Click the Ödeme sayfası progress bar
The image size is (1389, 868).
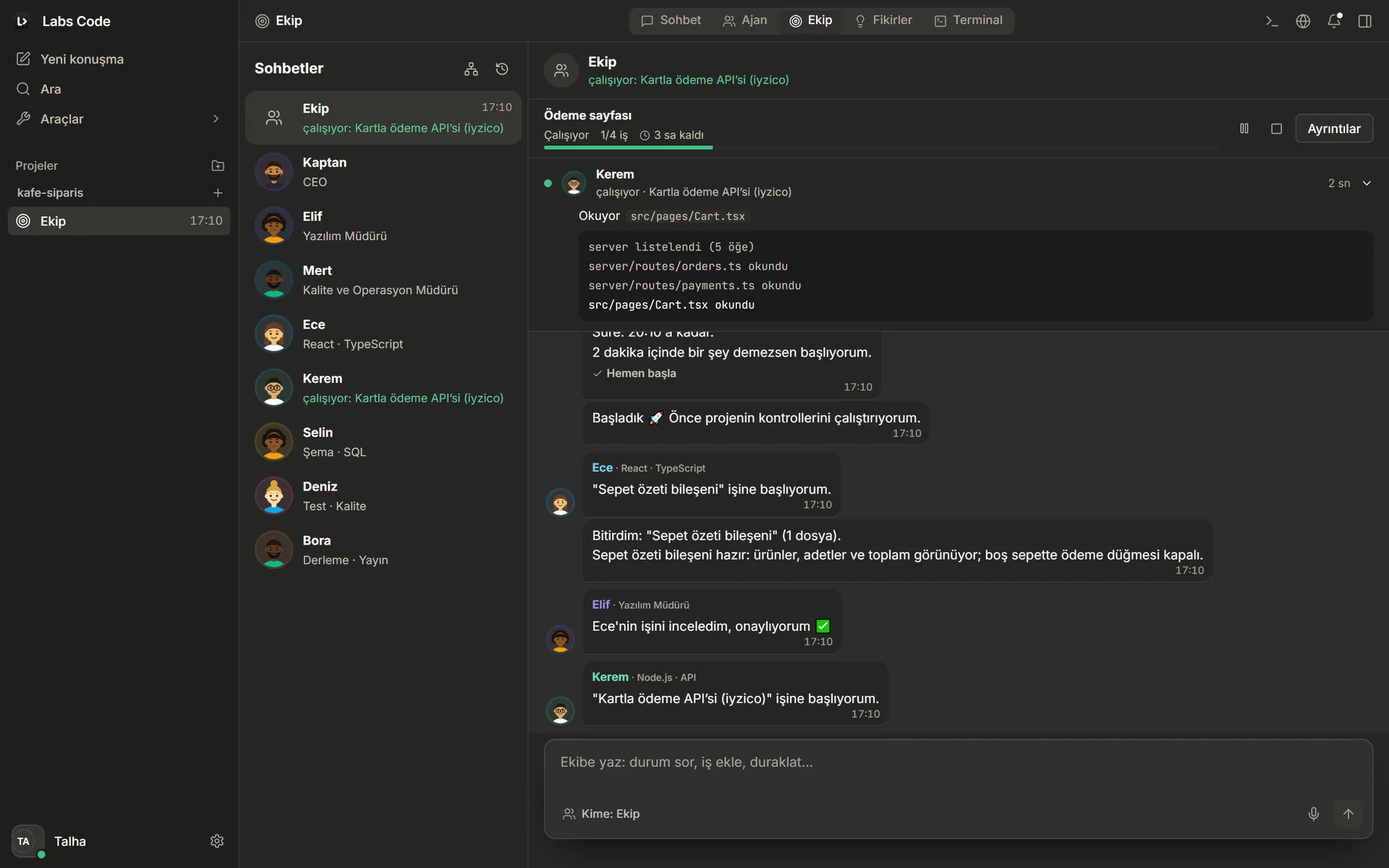[x=881, y=148]
